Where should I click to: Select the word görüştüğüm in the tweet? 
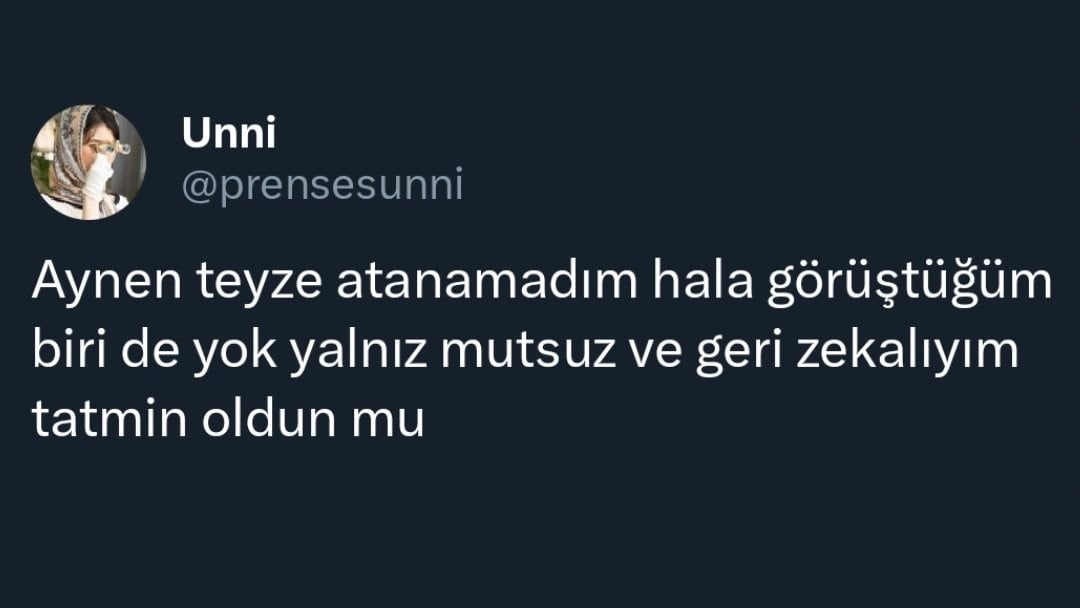[x=910, y=283]
